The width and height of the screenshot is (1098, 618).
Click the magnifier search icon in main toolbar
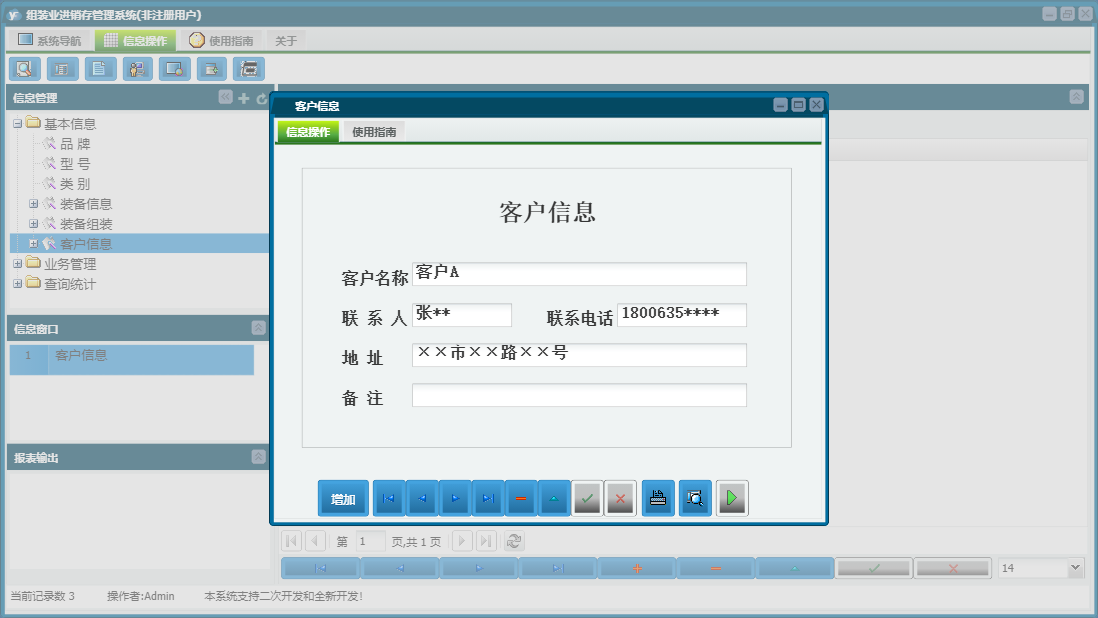coord(25,69)
